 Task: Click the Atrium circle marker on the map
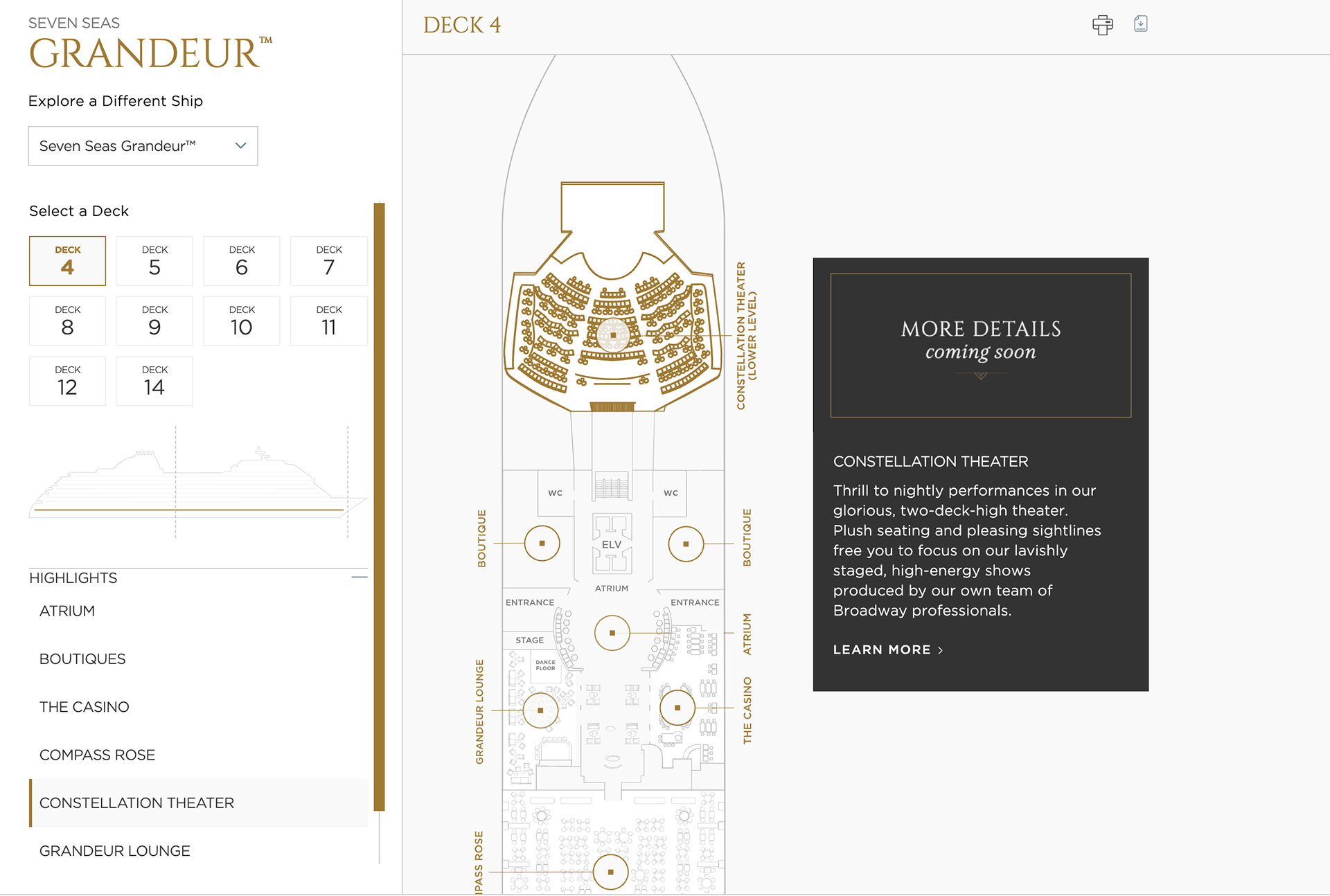(x=612, y=633)
